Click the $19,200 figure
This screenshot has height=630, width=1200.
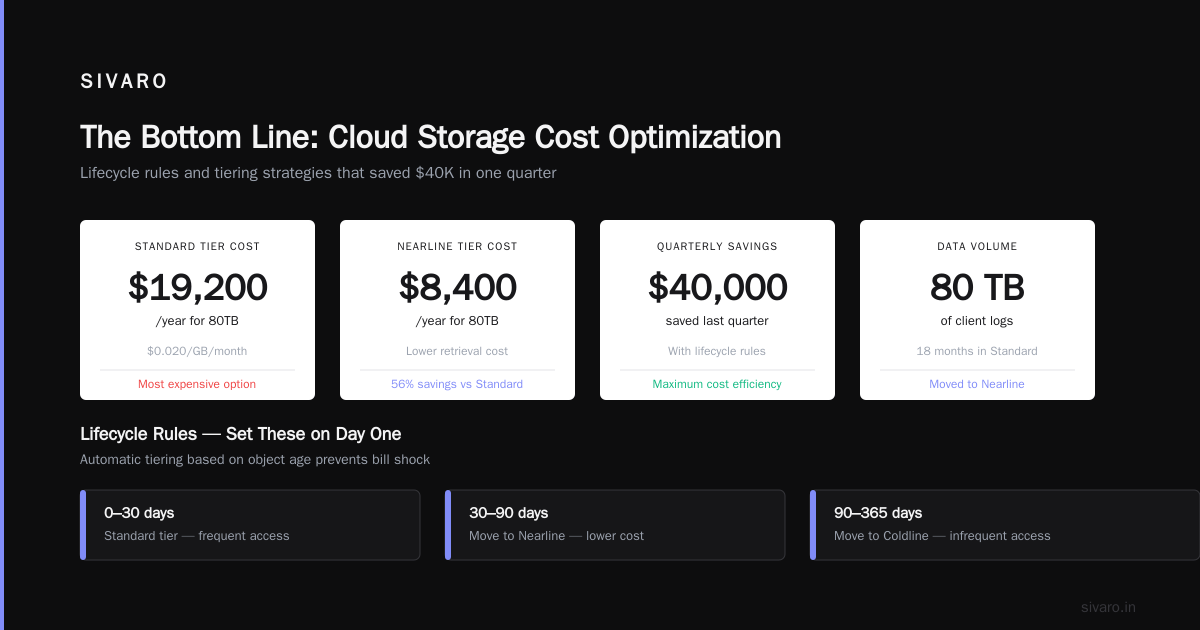[x=197, y=288]
